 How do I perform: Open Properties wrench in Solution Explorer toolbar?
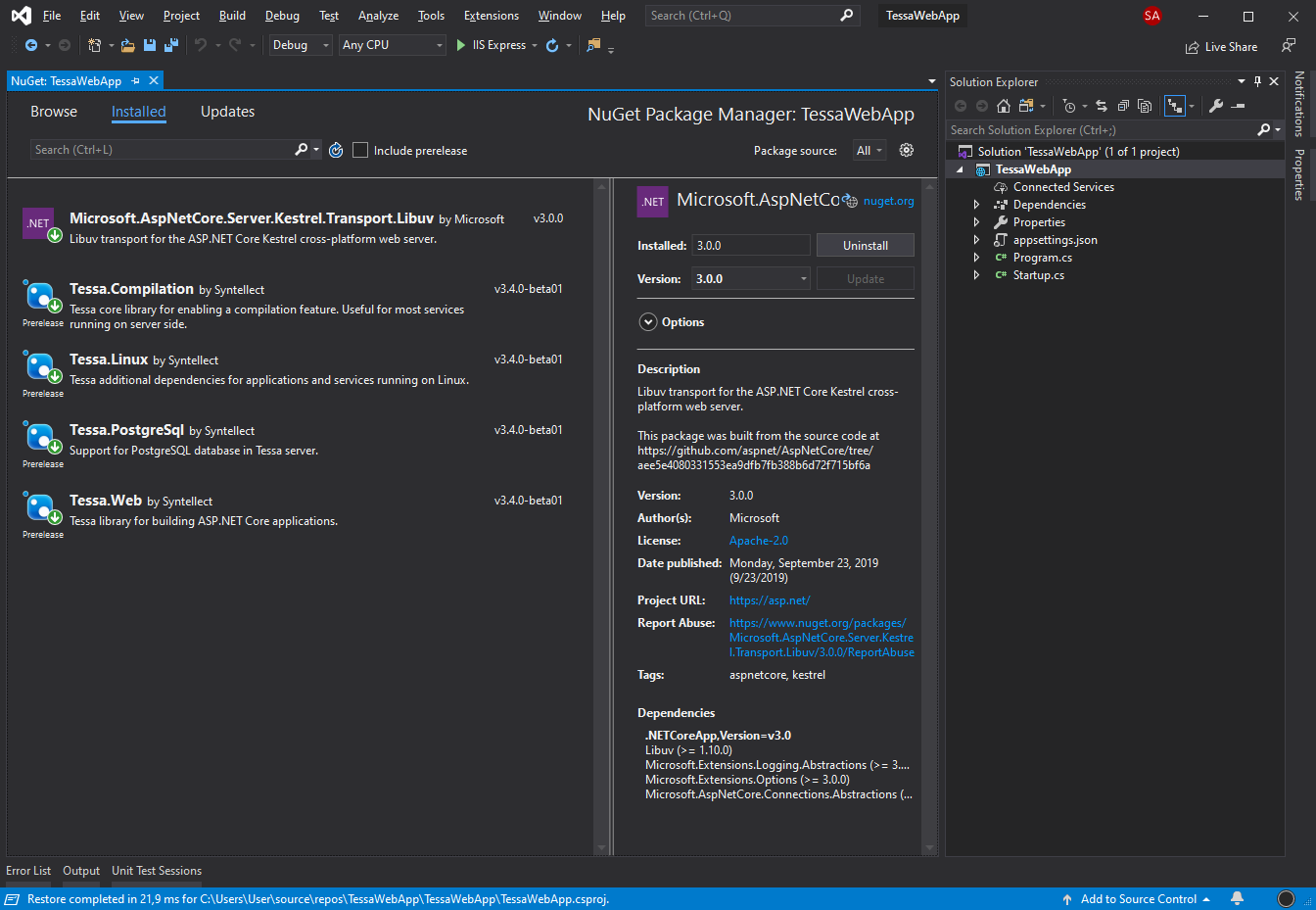tap(1216, 106)
